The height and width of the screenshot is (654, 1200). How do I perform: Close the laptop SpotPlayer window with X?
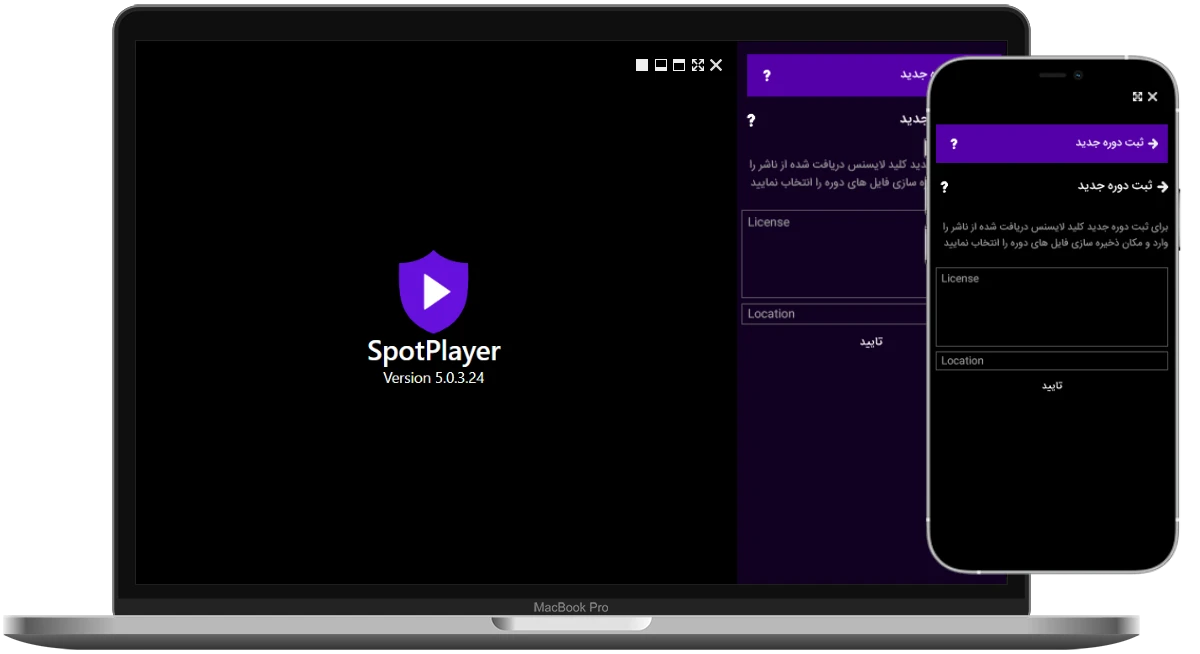(716, 65)
